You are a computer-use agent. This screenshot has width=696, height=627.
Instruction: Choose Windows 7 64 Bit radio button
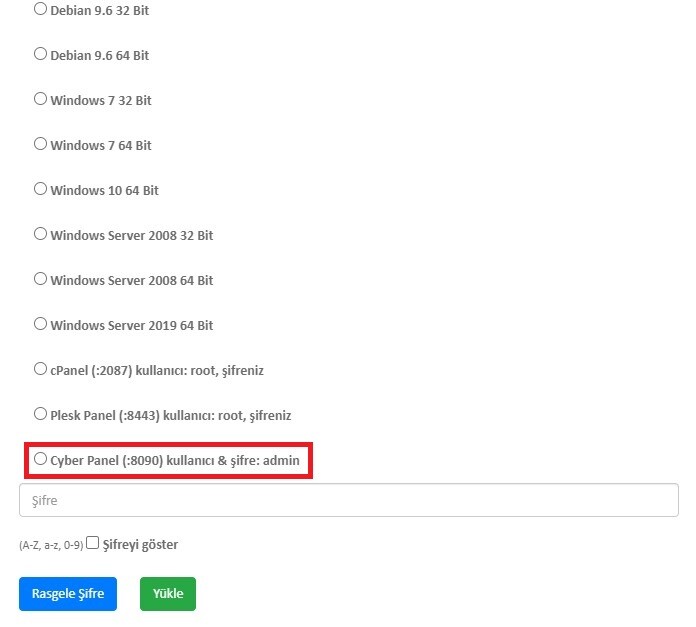(40, 144)
